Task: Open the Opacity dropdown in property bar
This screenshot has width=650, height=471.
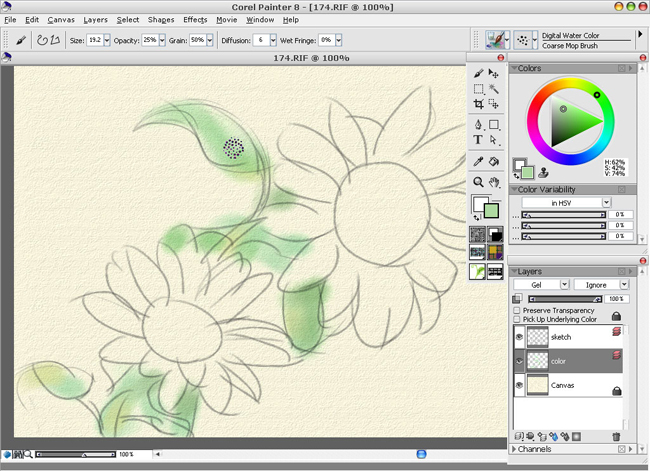Action: 164,40
